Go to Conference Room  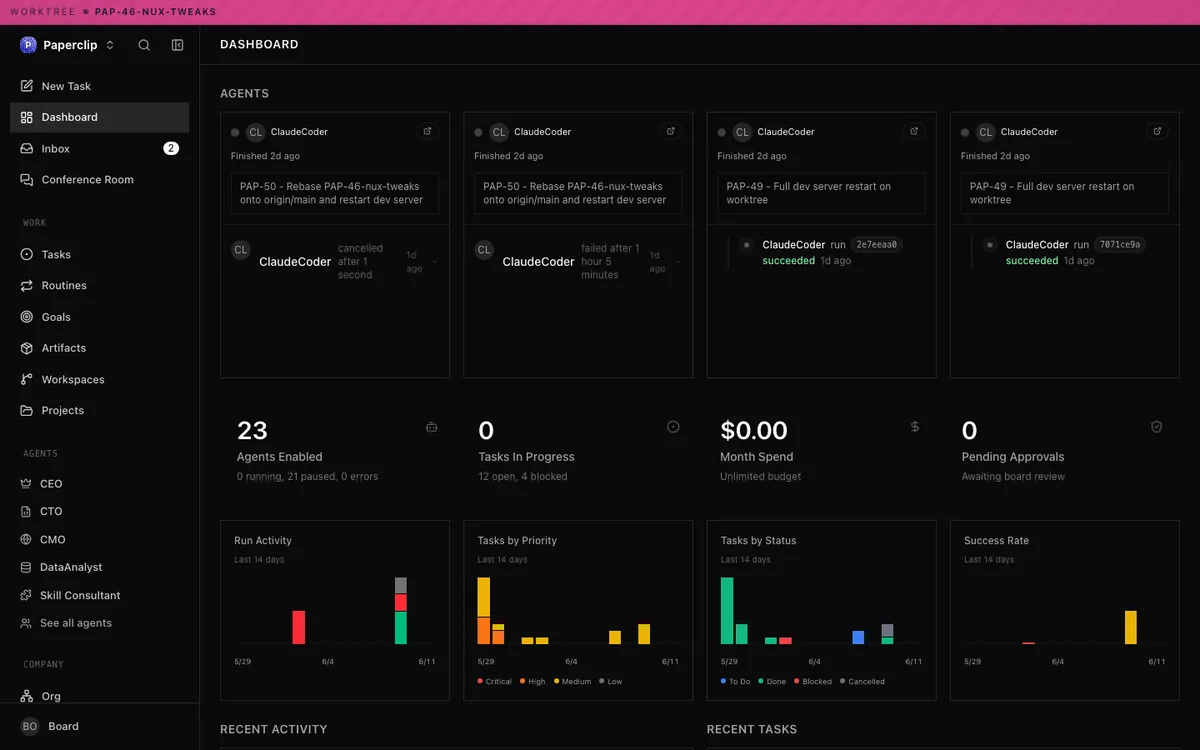tap(100, 180)
